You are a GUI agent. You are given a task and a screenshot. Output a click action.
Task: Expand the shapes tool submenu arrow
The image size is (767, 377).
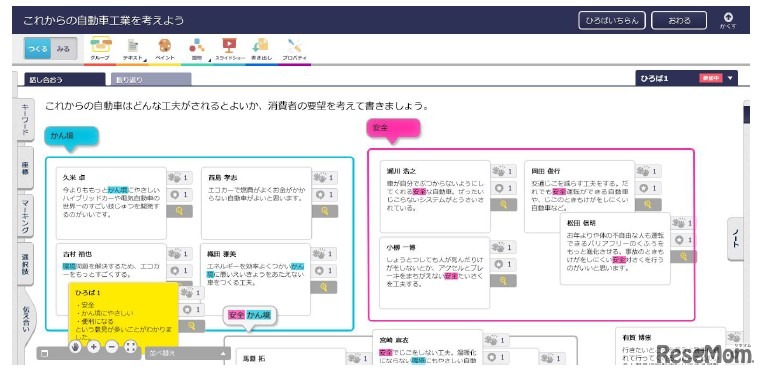[209, 60]
